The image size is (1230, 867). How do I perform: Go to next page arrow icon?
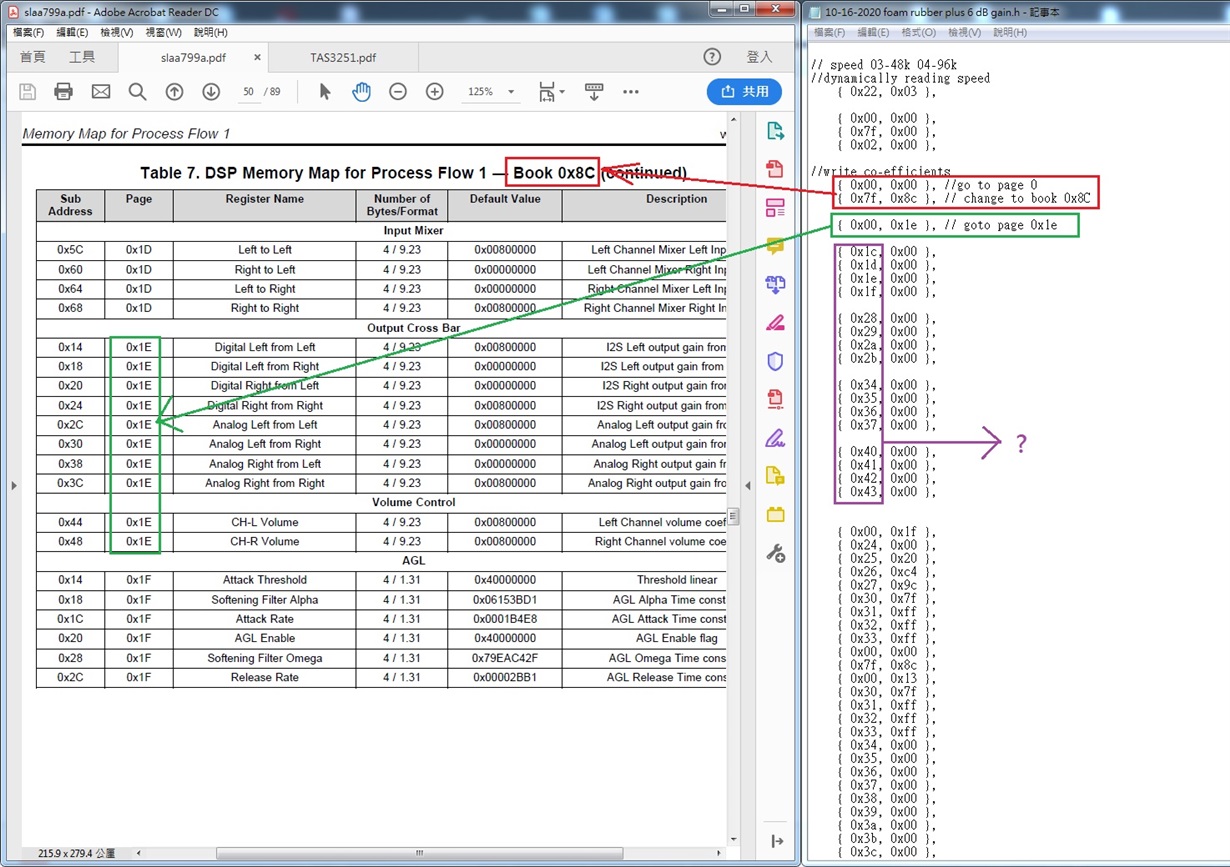[x=211, y=92]
